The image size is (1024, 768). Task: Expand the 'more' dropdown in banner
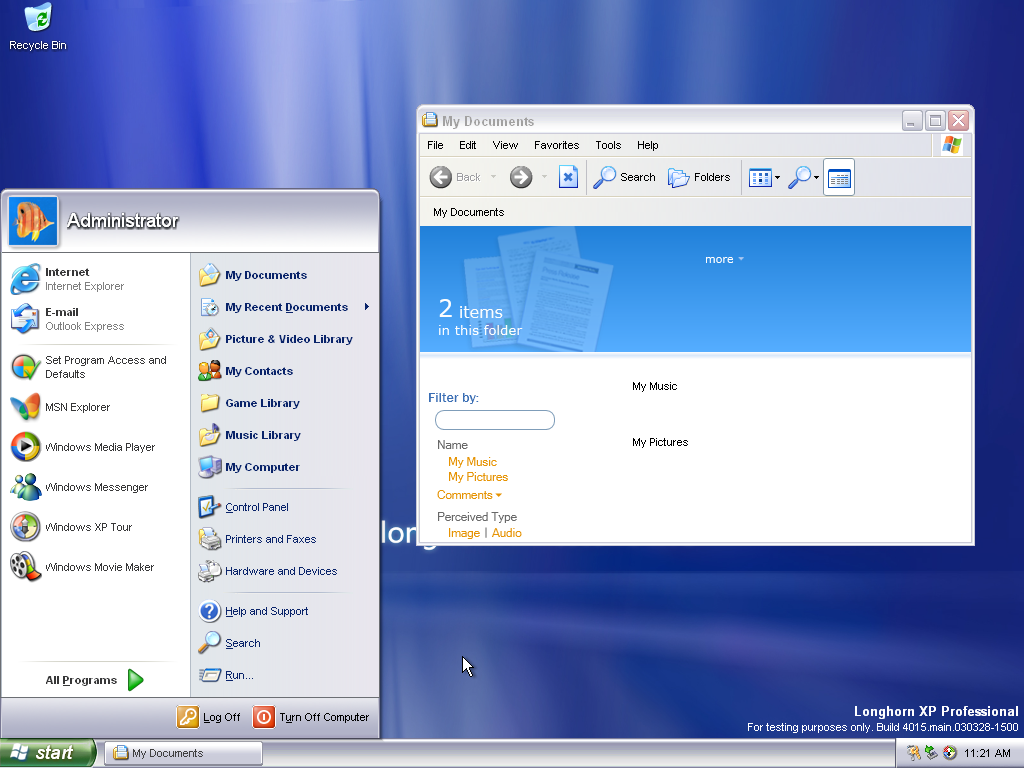(724, 259)
